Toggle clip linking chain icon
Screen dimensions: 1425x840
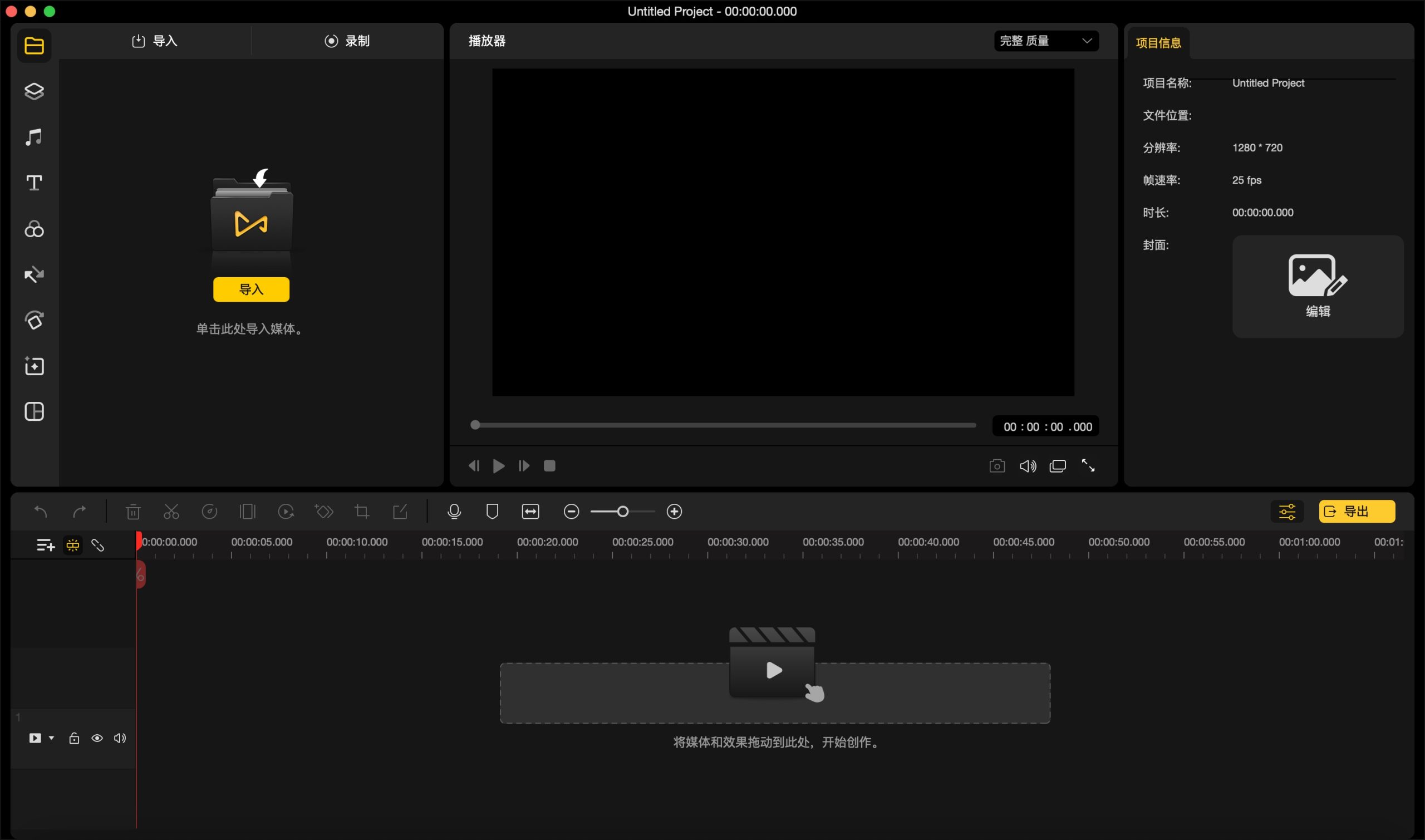click(x=98, y=545)
